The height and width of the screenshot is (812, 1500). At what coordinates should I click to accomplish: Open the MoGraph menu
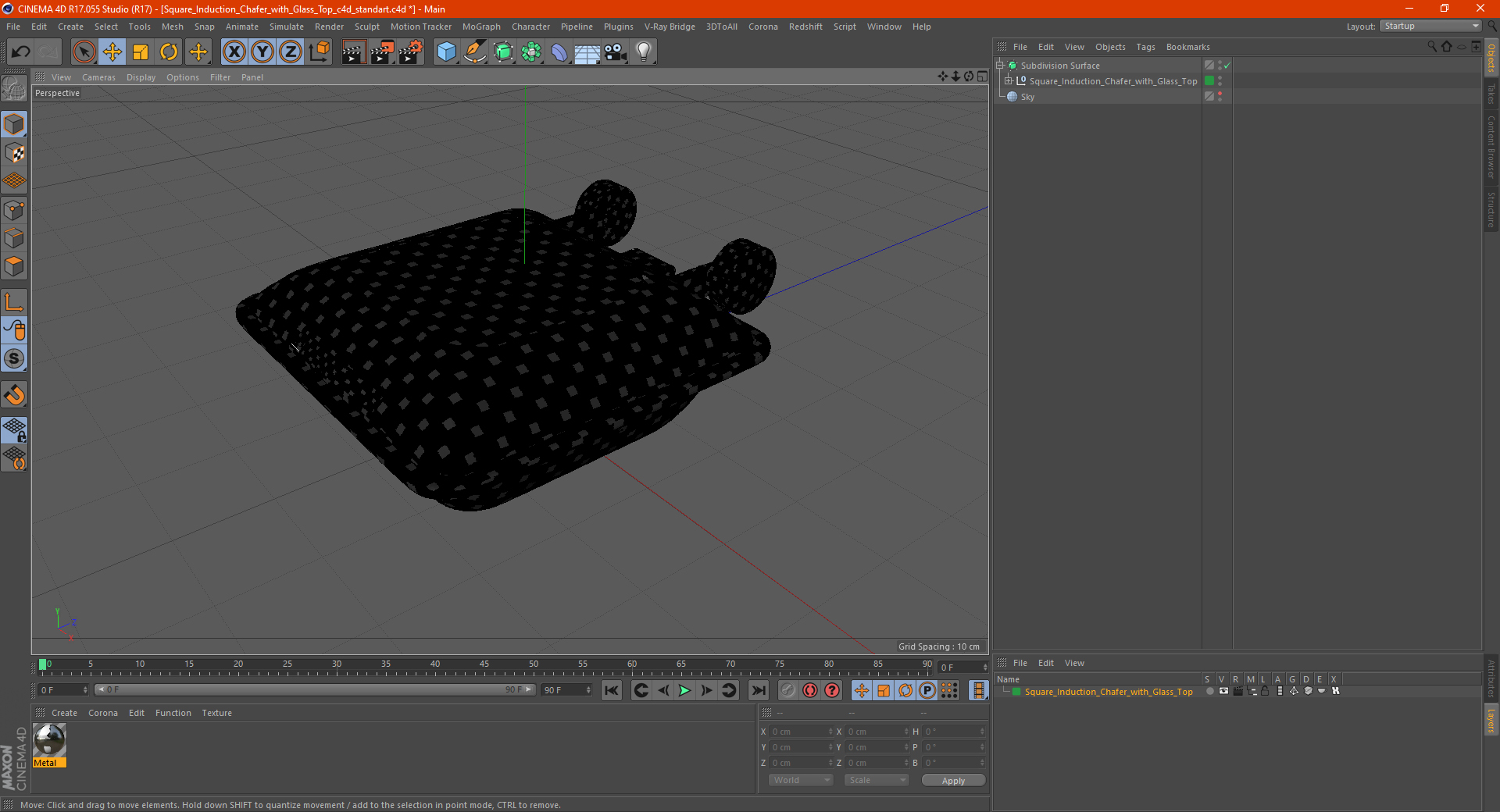[481, 27]
